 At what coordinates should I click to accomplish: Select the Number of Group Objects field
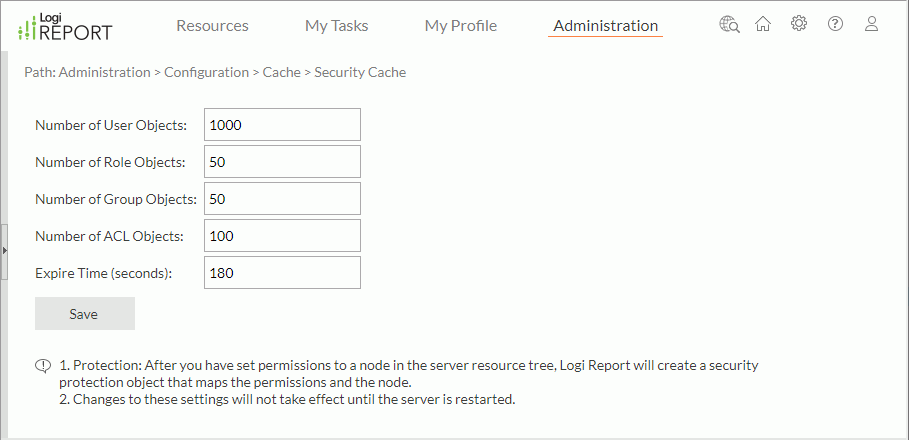point(282,199)
